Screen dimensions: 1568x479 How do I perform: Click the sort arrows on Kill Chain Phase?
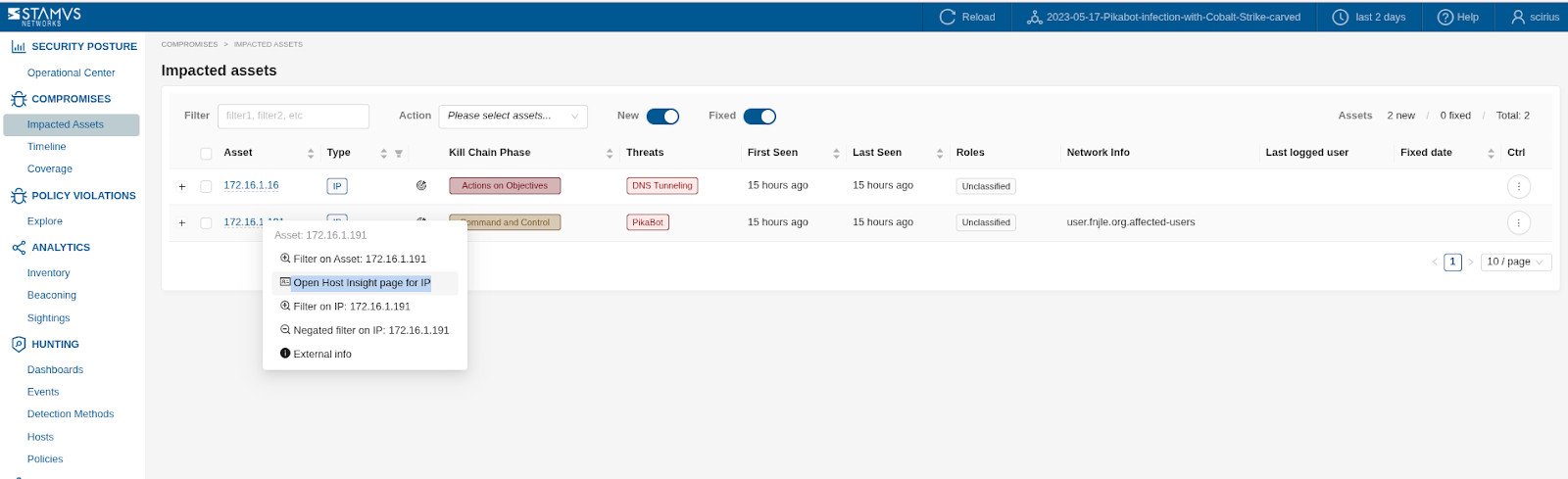tap(610, 154)
